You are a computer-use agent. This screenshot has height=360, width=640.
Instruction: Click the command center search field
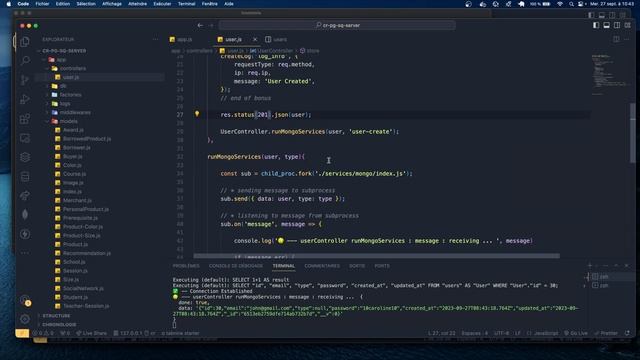point(337,25)
